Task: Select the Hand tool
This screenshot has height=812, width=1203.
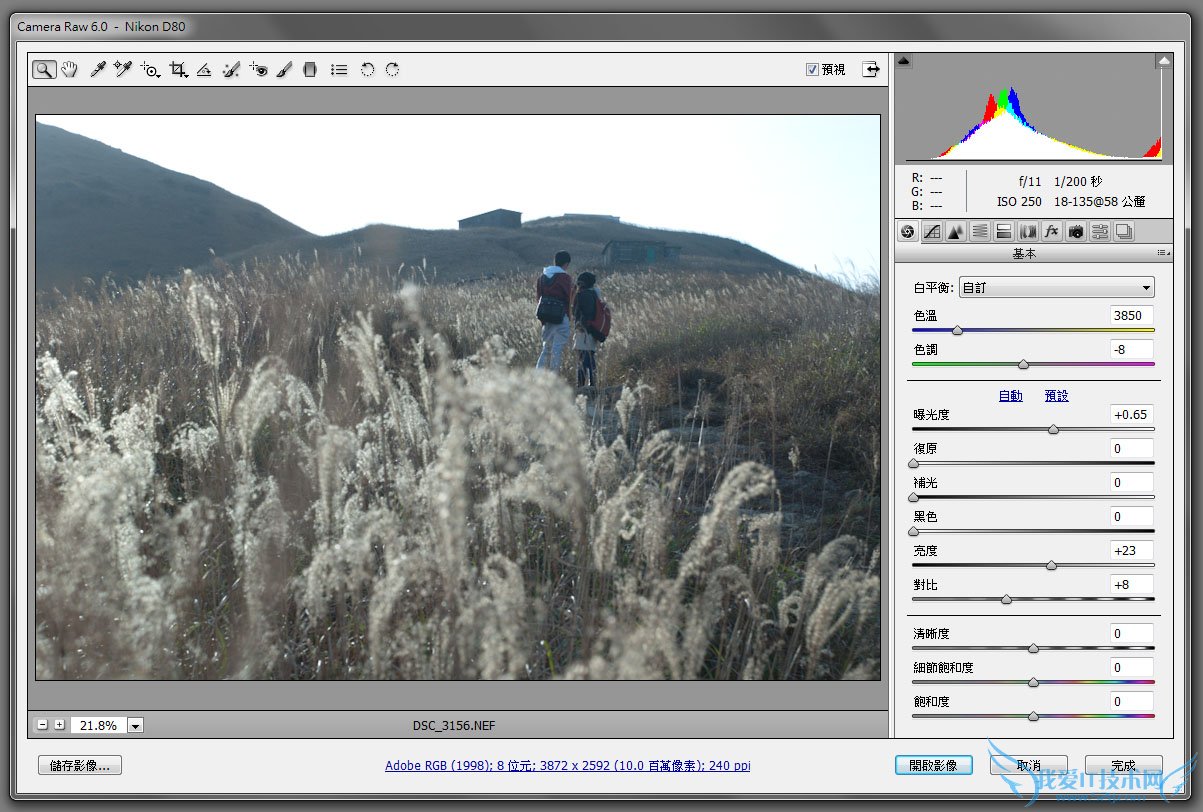Action: (69, 69)
